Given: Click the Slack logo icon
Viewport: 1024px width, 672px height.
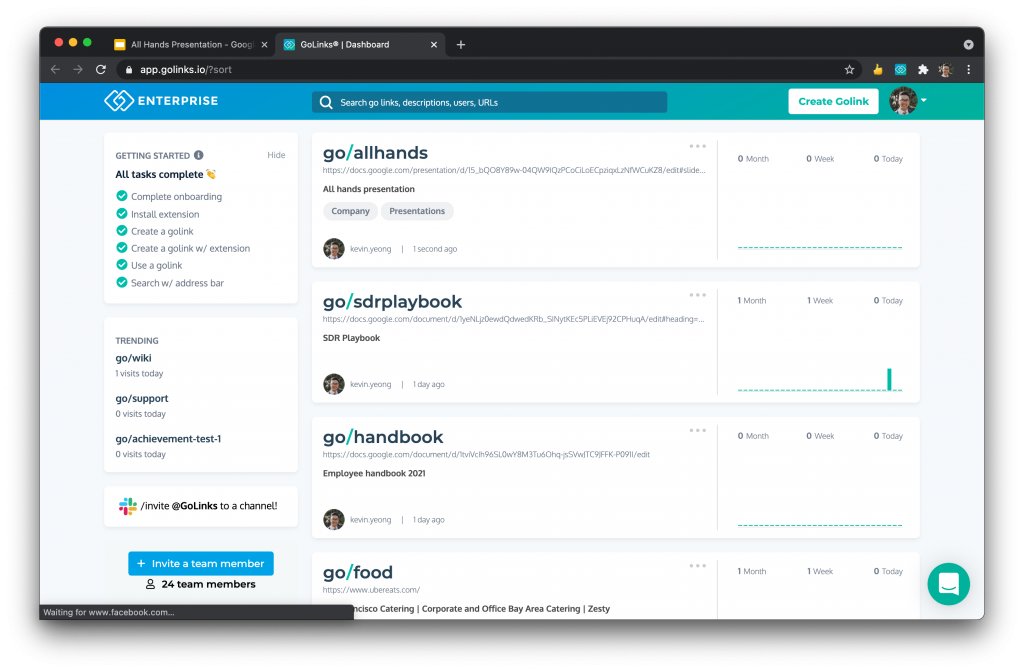Looking at the screenshot, I should [128, 506].
